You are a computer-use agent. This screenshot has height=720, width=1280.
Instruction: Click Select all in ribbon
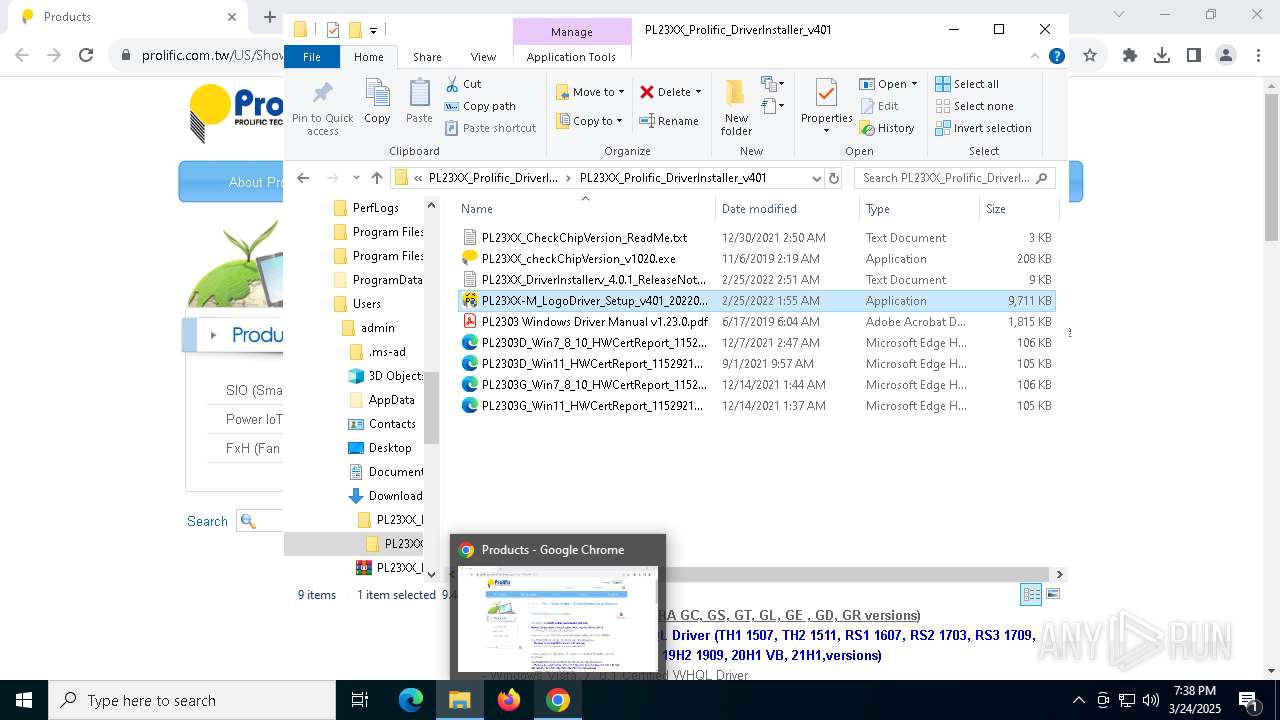966,84
